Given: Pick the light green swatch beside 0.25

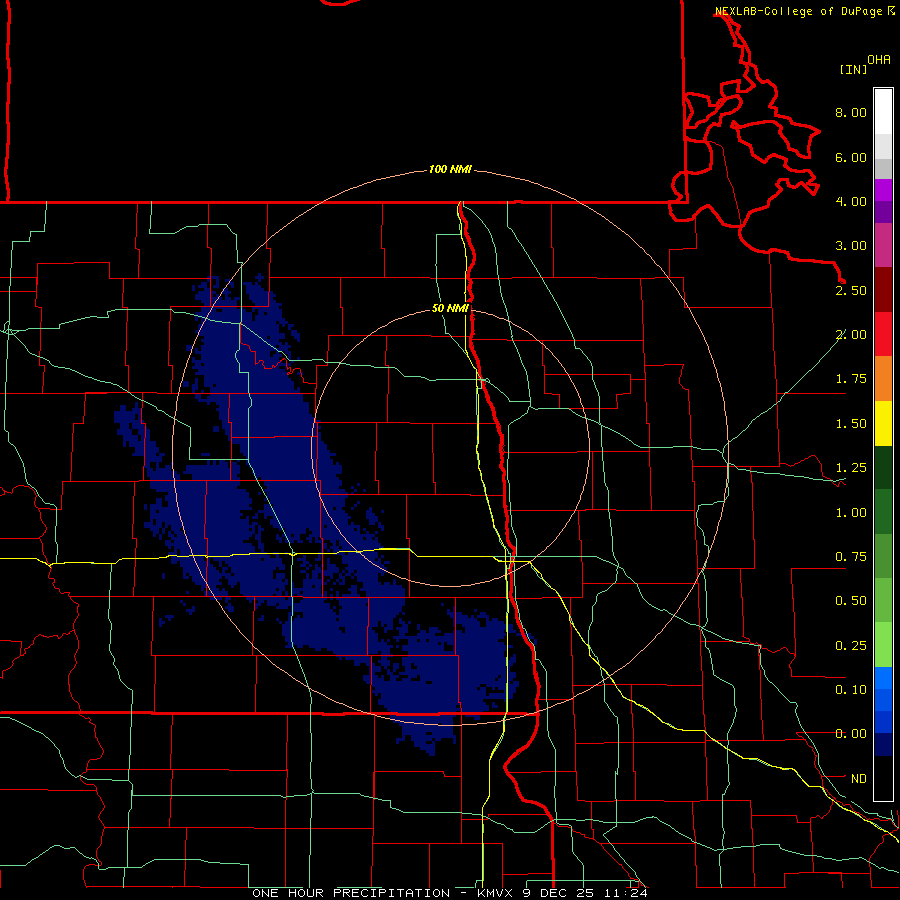Looking at the screenshot, I should [x=883, y=645].
